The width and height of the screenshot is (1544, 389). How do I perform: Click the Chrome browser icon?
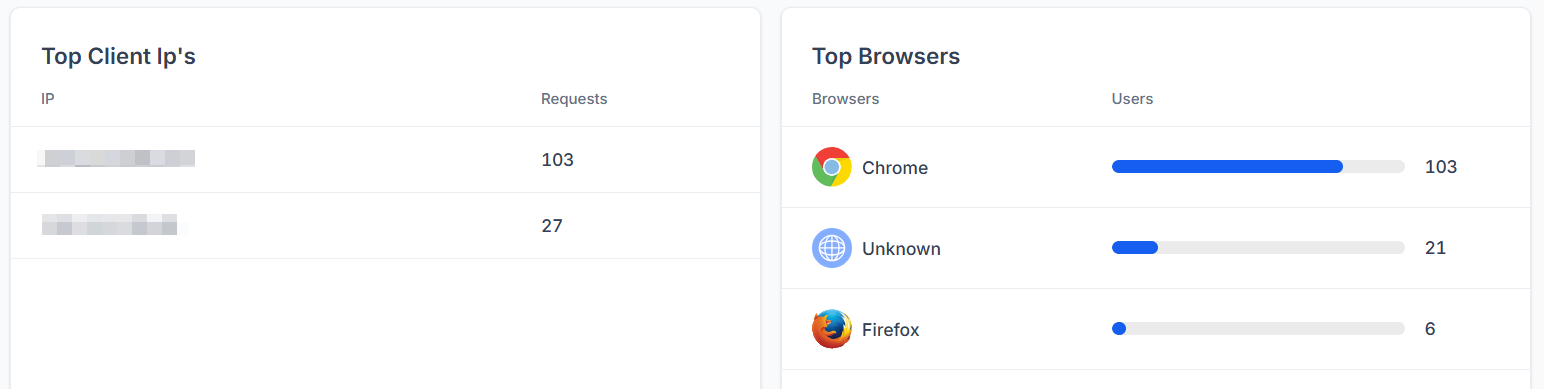click(x=832, y=167)
